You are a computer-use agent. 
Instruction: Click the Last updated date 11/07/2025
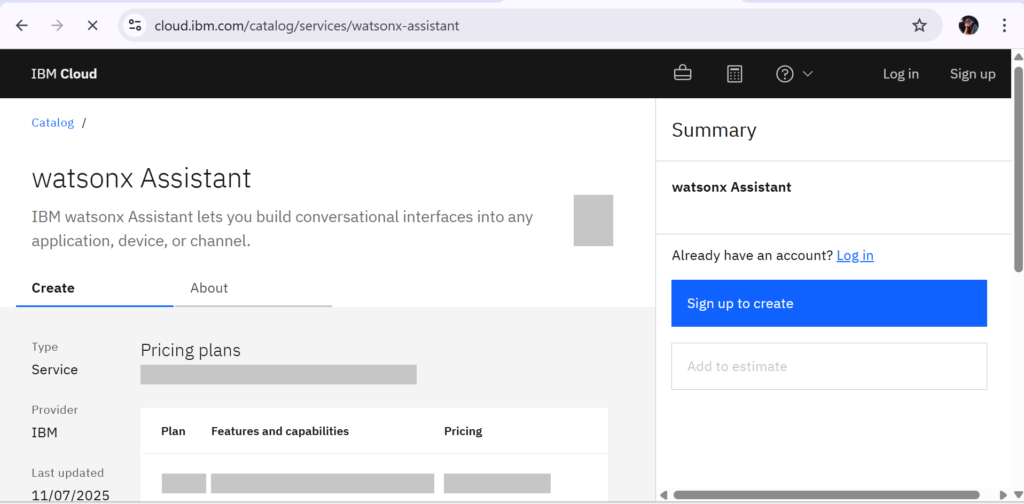click(x=71, y=496)
